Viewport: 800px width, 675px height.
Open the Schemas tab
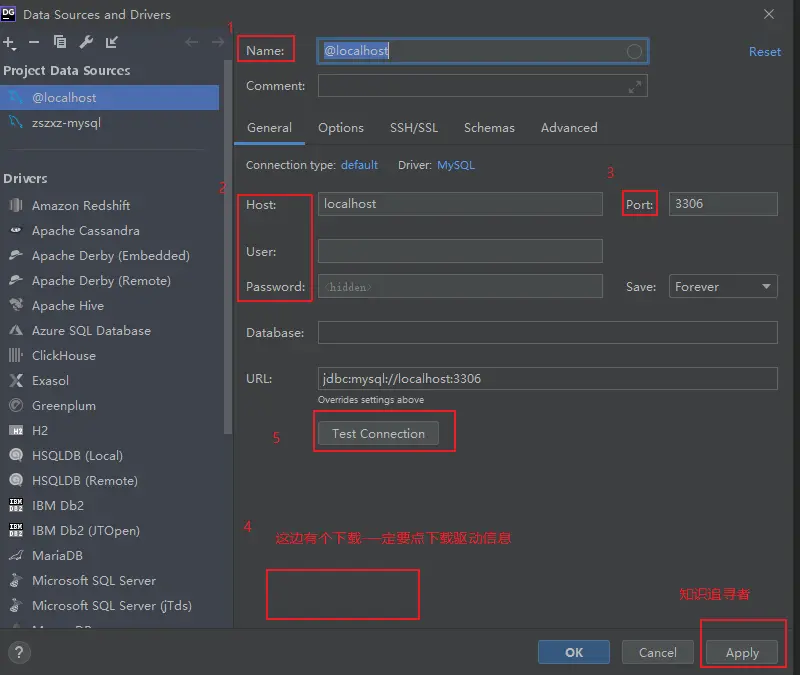[489, 128]
